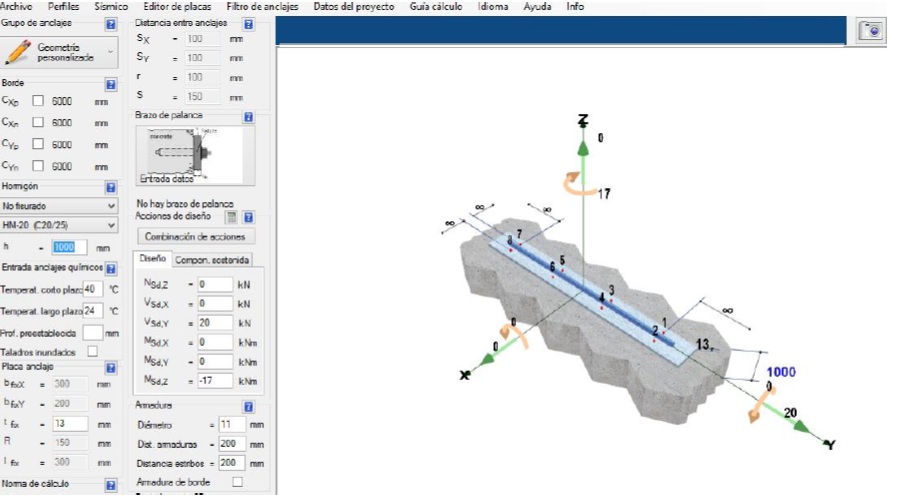Viewport: 904px width, 496px height.
Task: Click the camera screenshot icon
Action: pos(872,31)
